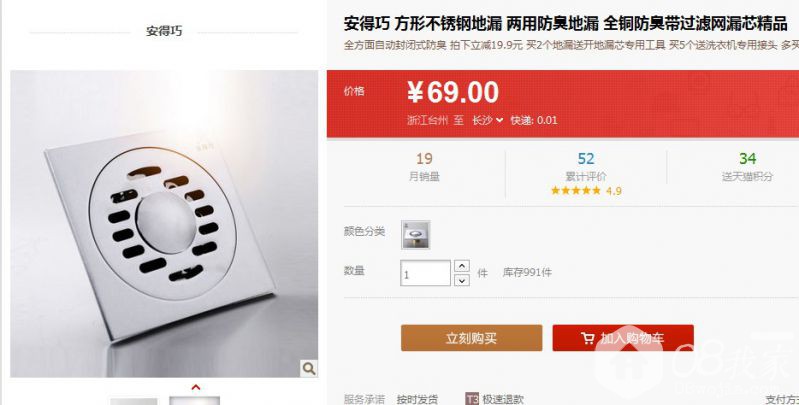Select the color category swatch thumbnail

(x=415, y=234)
